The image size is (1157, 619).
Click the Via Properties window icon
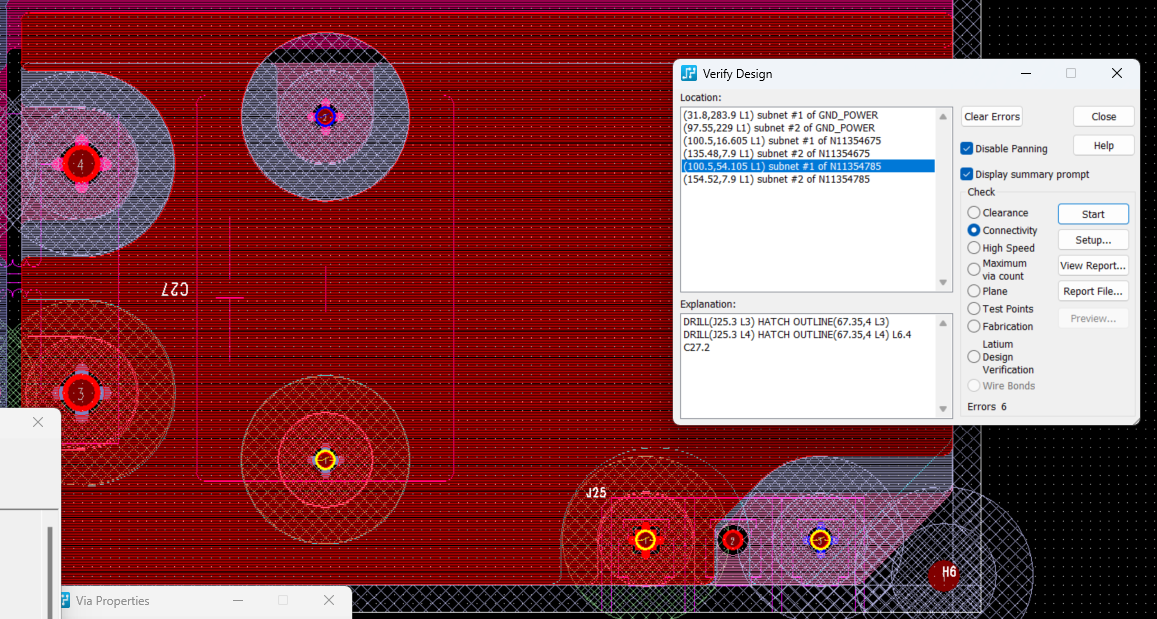64,601
